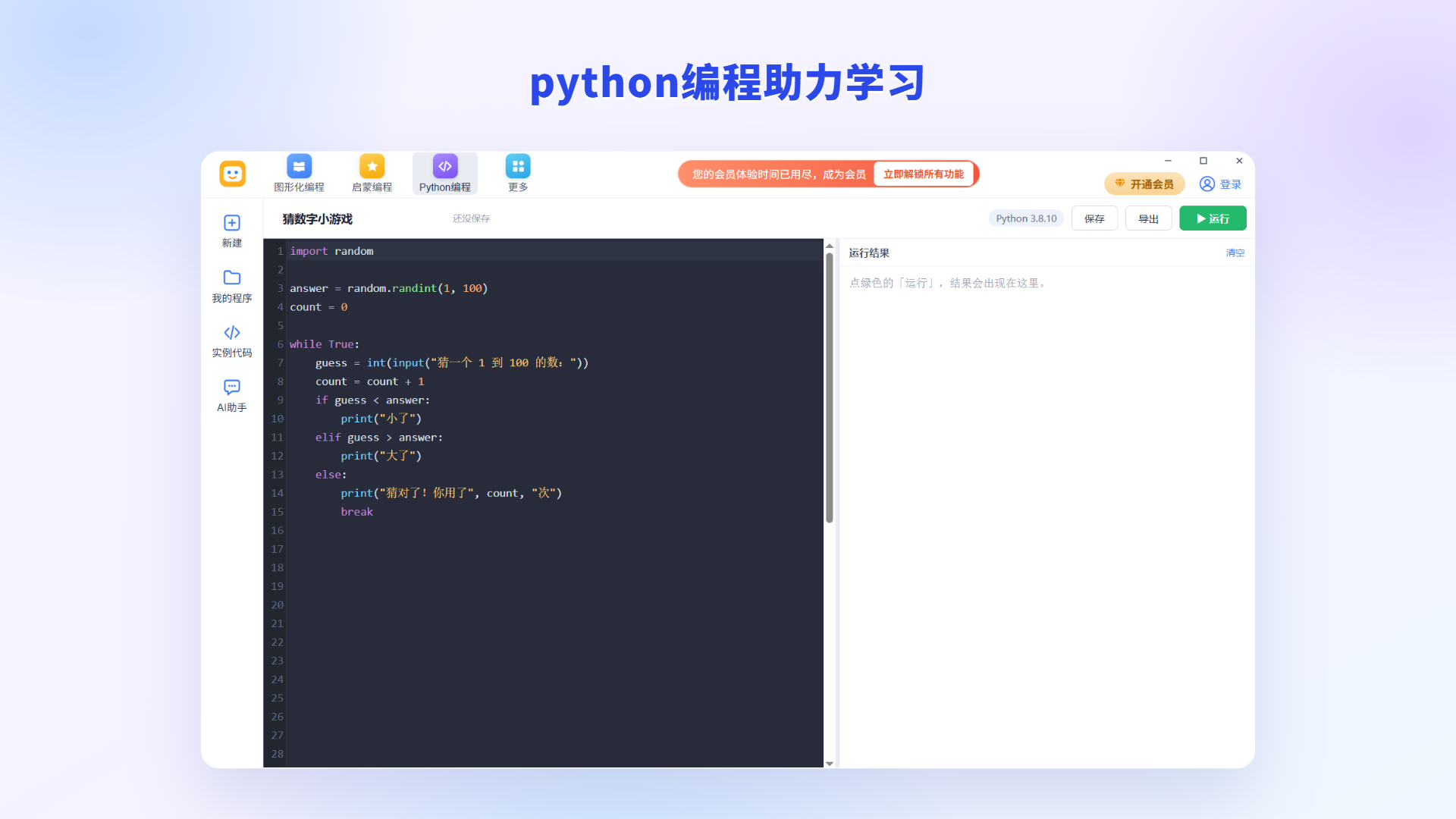
Task: Switch to the 启蒙编程 tab
Action: 372,174
